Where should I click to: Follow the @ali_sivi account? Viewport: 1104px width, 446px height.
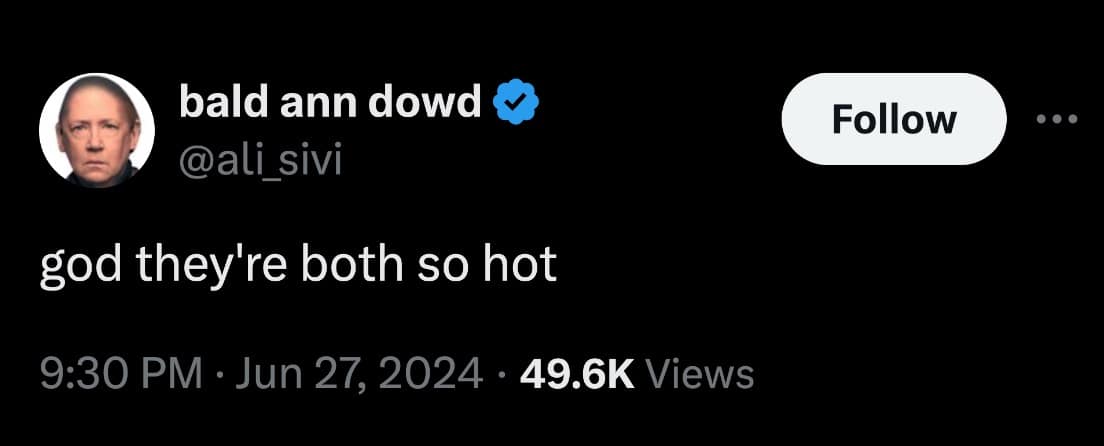pyautogui.click(x=893, y=119)
